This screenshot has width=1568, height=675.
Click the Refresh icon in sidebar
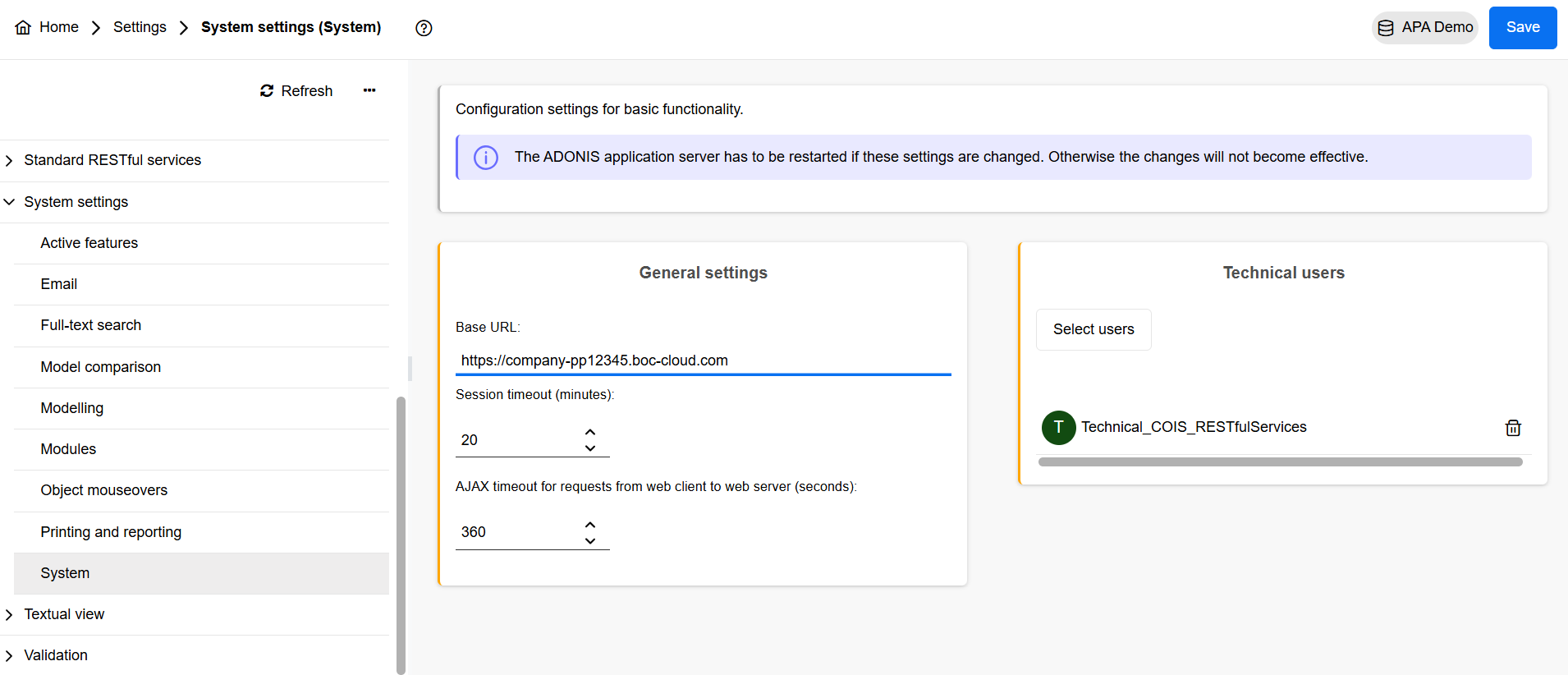267,91
